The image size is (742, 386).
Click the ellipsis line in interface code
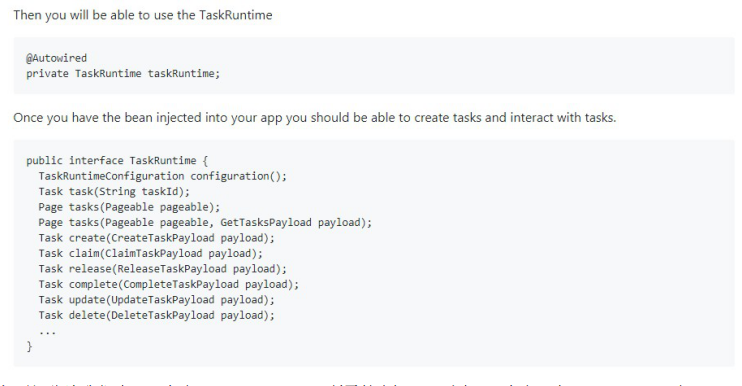point(47,333)
